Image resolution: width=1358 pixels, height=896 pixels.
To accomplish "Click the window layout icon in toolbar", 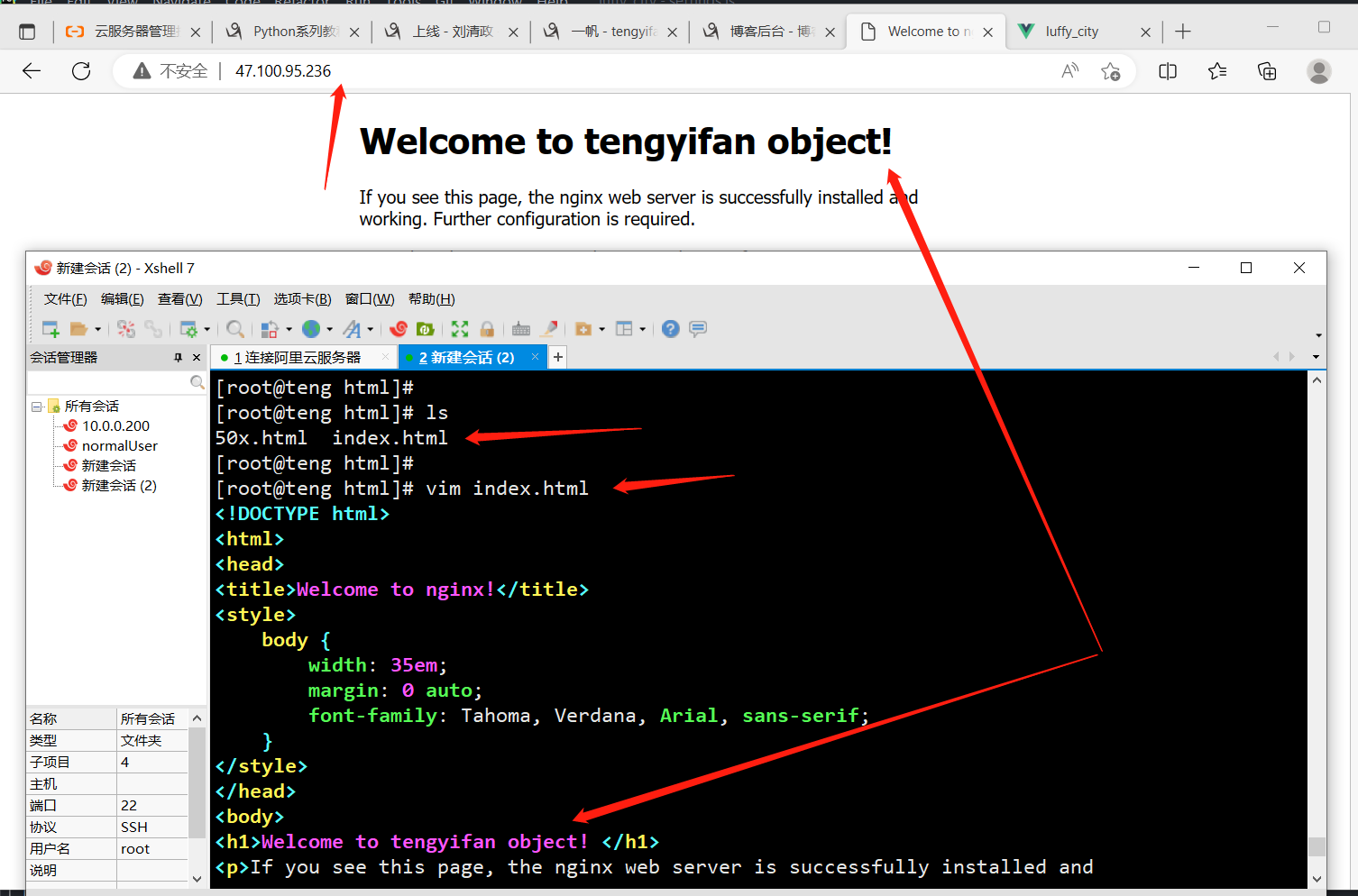I will click(624, 329).
